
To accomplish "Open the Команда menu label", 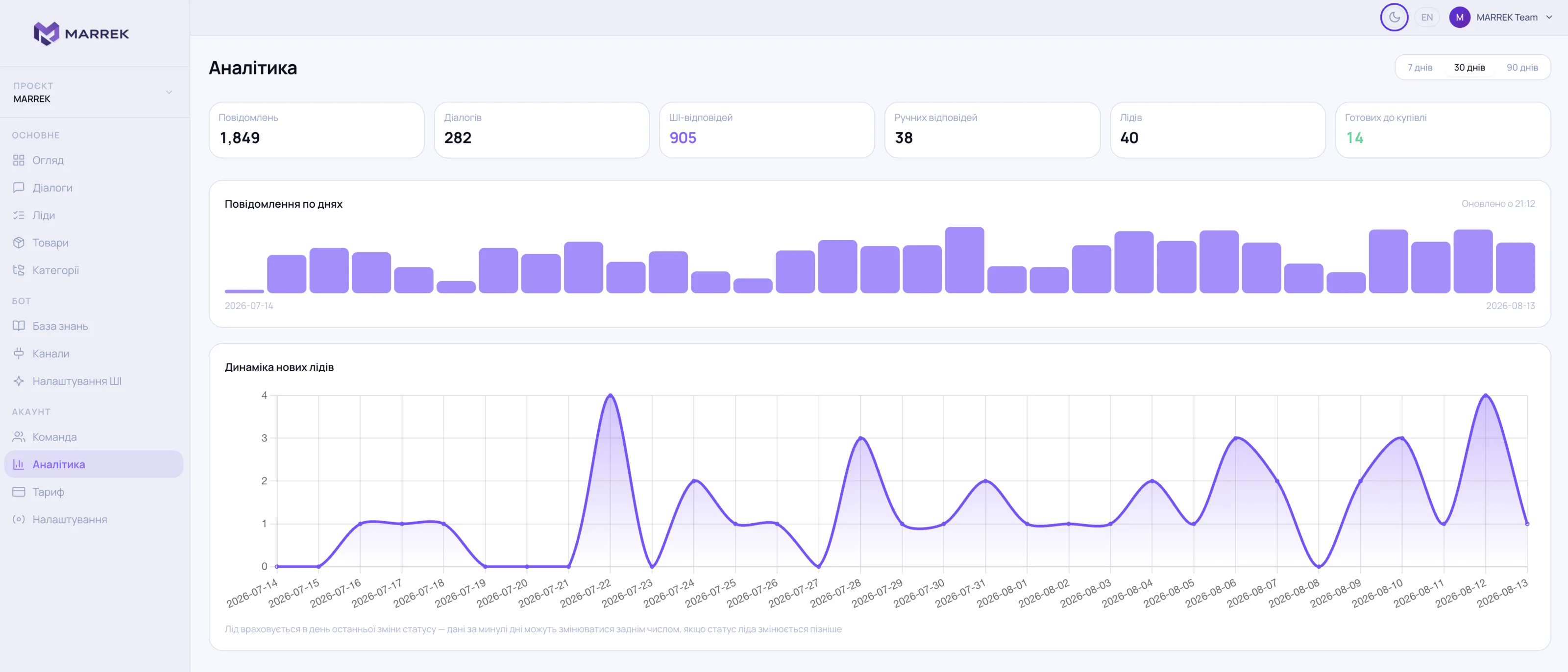I will click(x=55, y=436).
